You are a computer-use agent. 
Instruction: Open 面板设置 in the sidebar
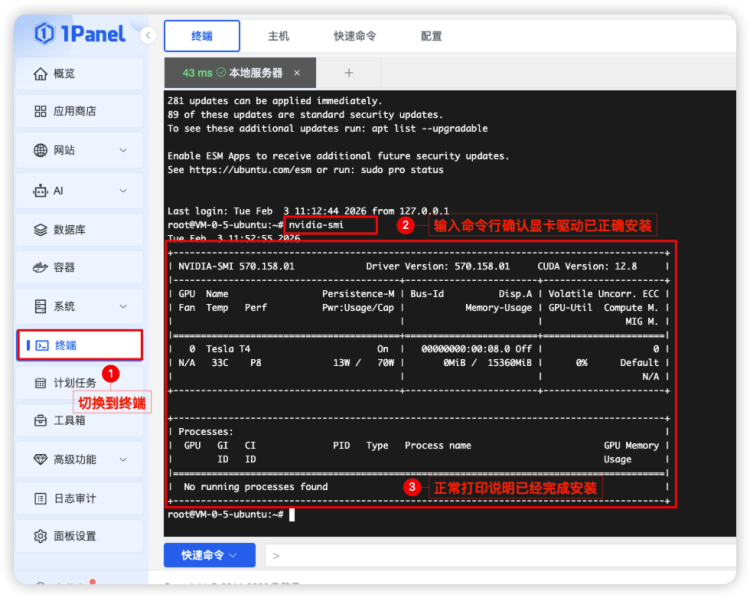(79, 536)
